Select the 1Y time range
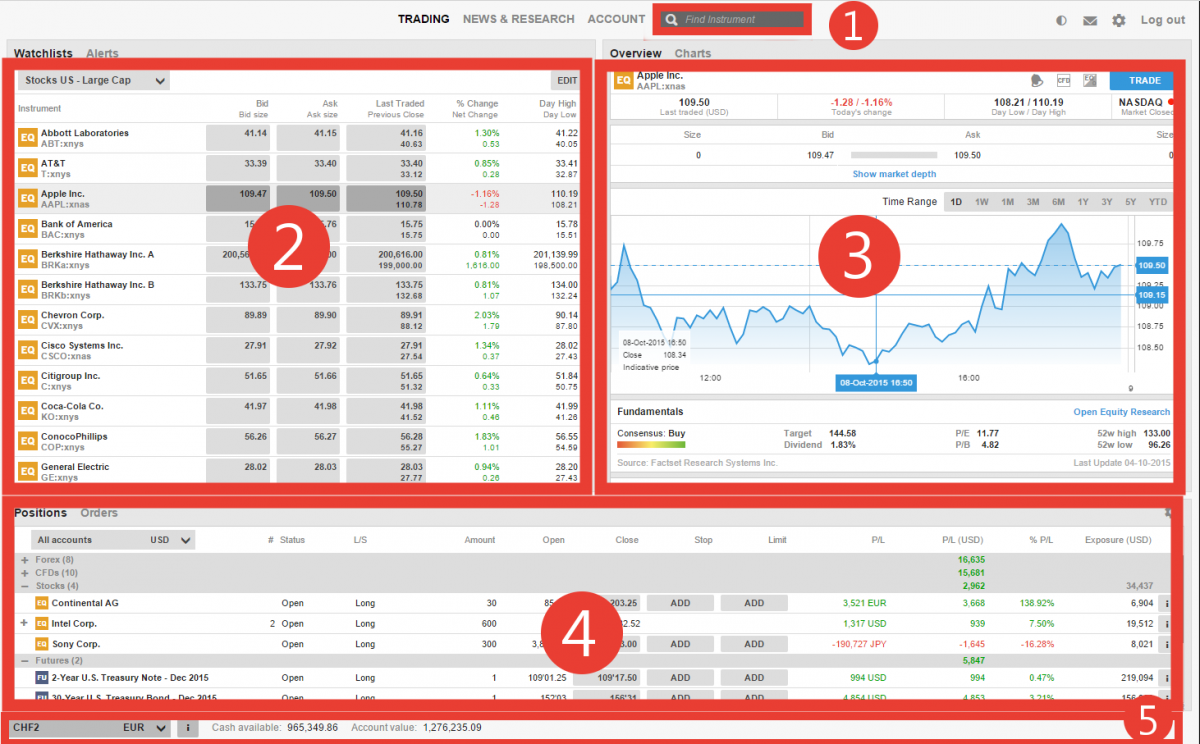The image size is (1200, 744). [x=1083, y=202]
